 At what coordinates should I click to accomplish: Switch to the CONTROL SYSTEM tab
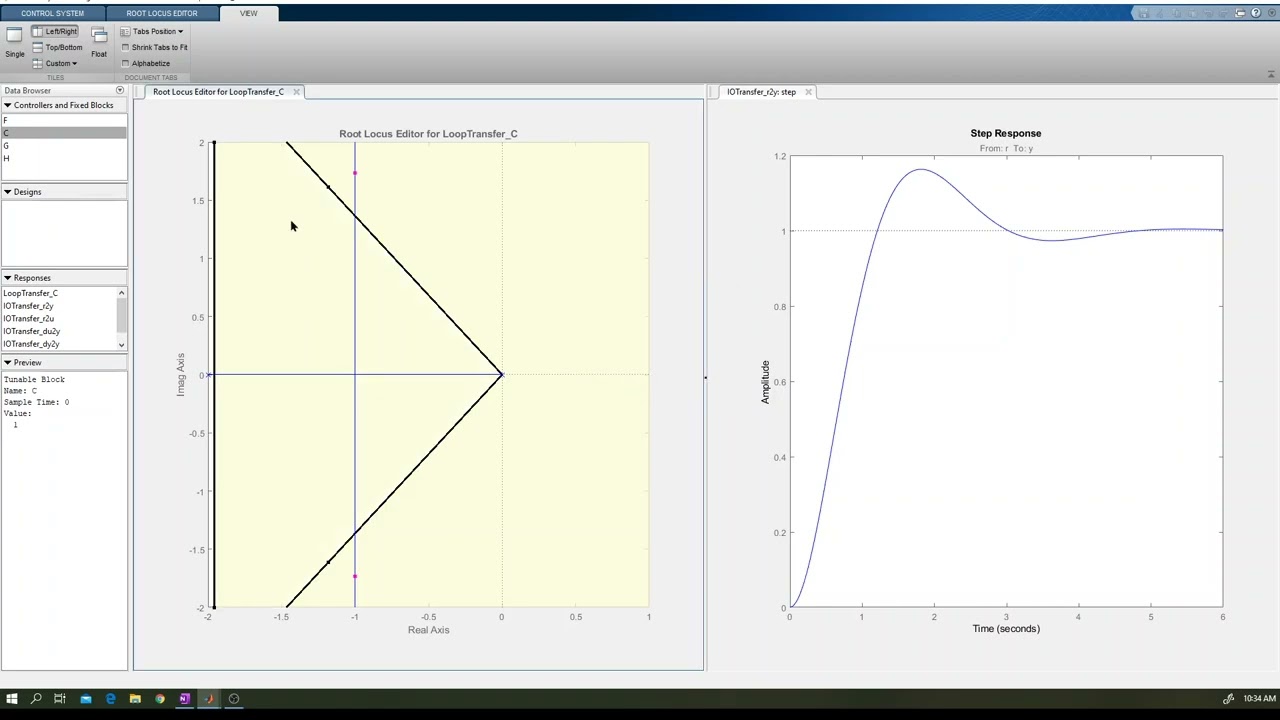click(52, 13)
